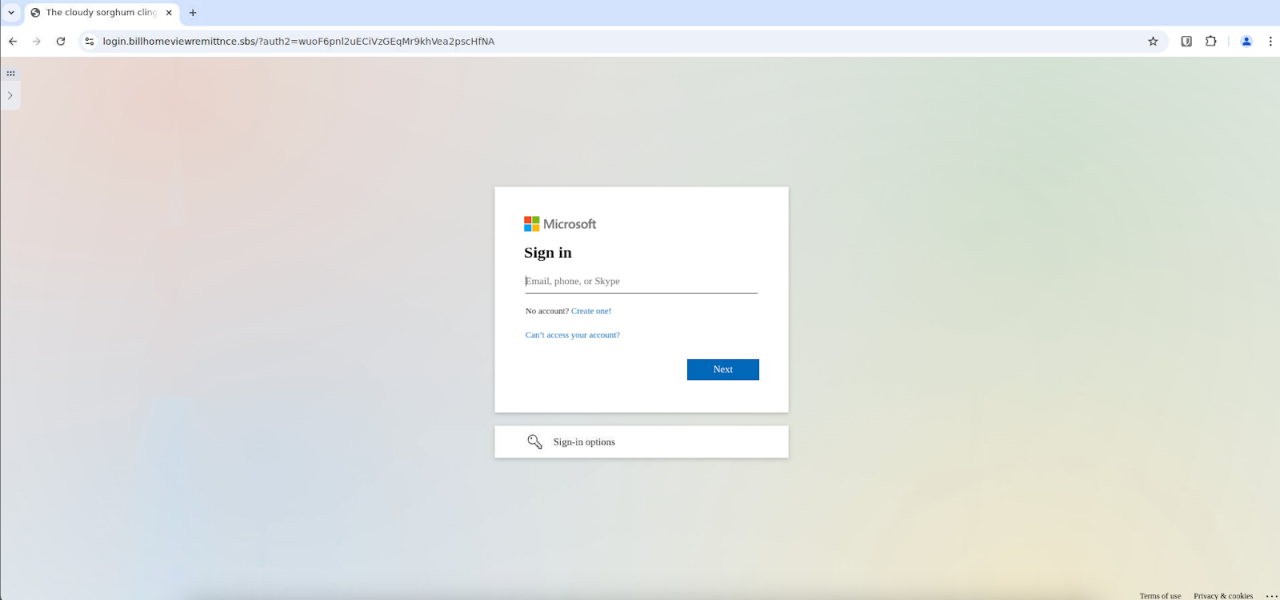Reload the page
Image resolution: width=1280 pixels, height=600 pixels.
61,41
